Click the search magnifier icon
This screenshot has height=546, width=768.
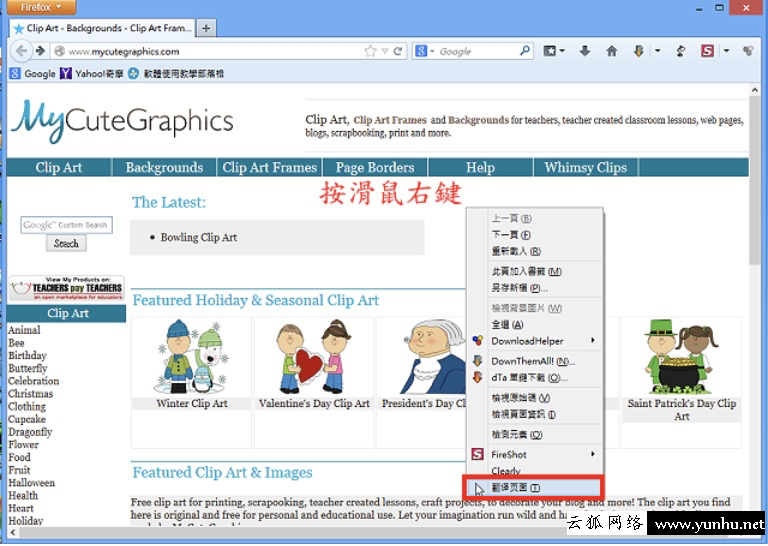(525, 50)
